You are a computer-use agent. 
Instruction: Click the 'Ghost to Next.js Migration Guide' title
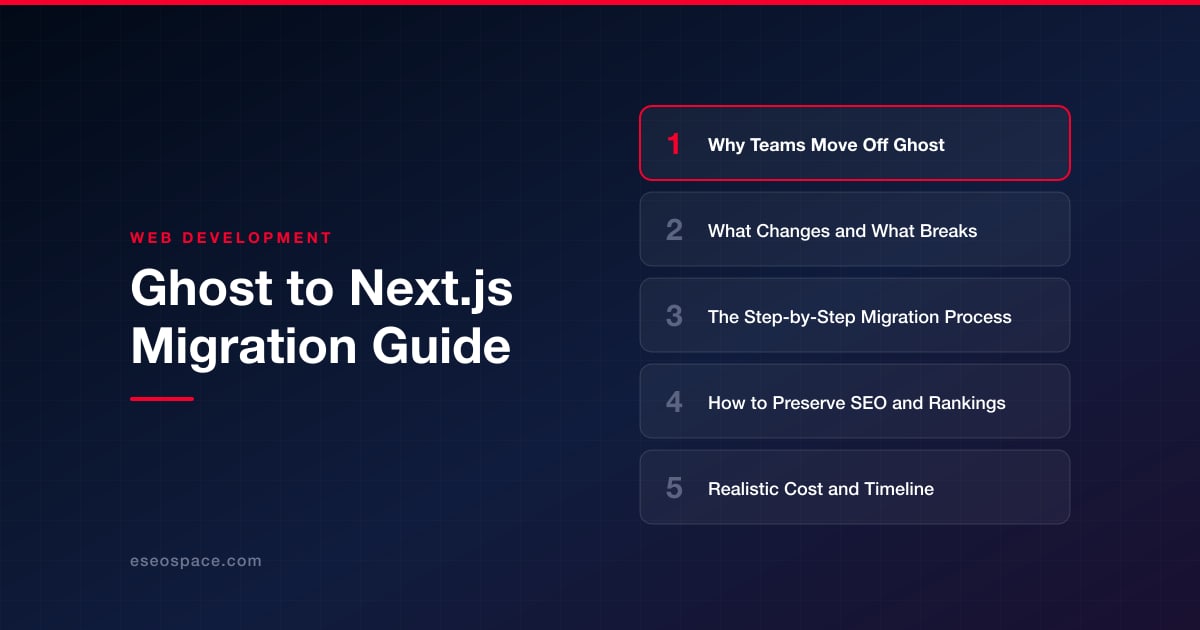pyautogui.click(x=322, y=318)
